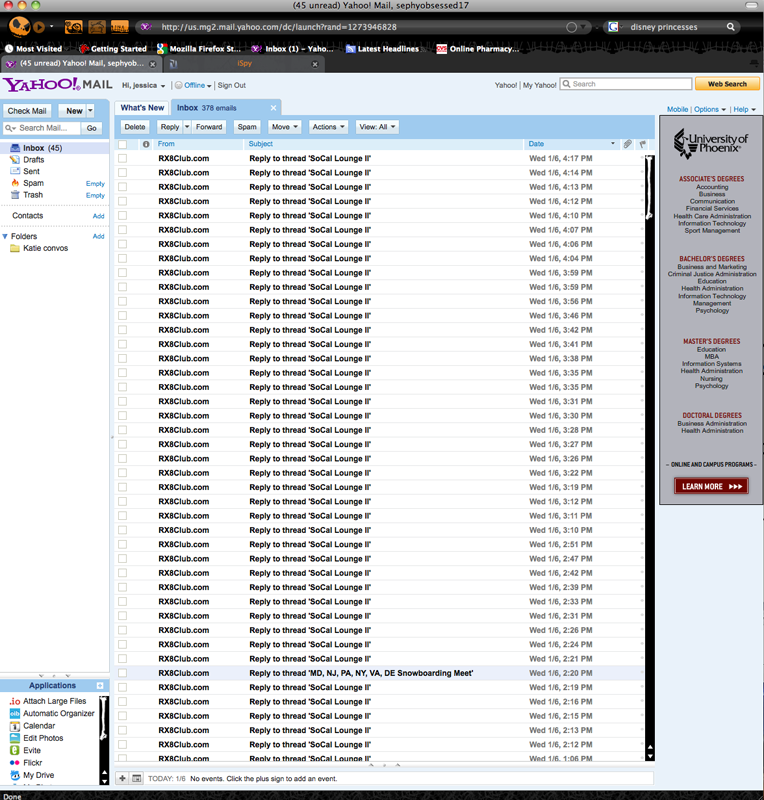Click the Check Mail button
Image resolution: width=764 pixels, height=800 pixels.
[27, 111]
